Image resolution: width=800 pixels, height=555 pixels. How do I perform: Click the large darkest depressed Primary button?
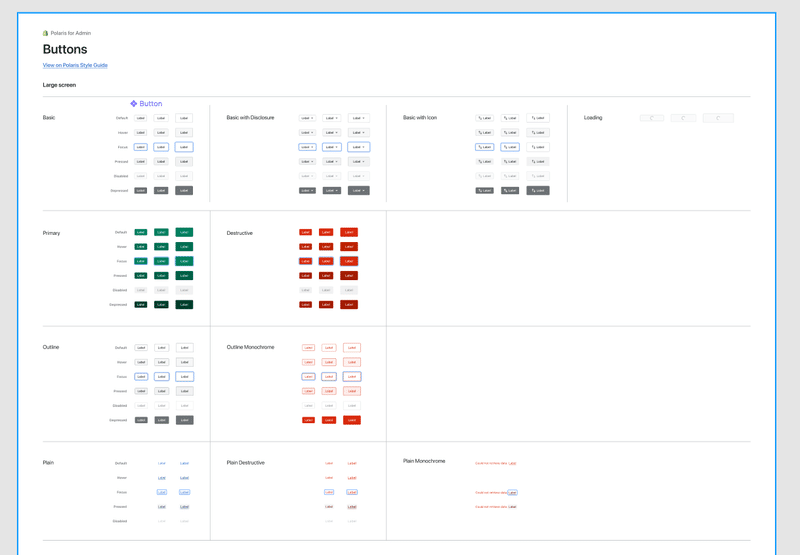[x=184, y=305]
